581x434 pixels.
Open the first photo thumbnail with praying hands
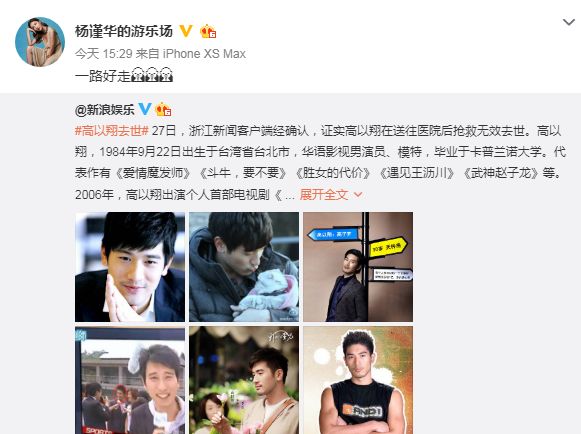(x=130, y=267)
